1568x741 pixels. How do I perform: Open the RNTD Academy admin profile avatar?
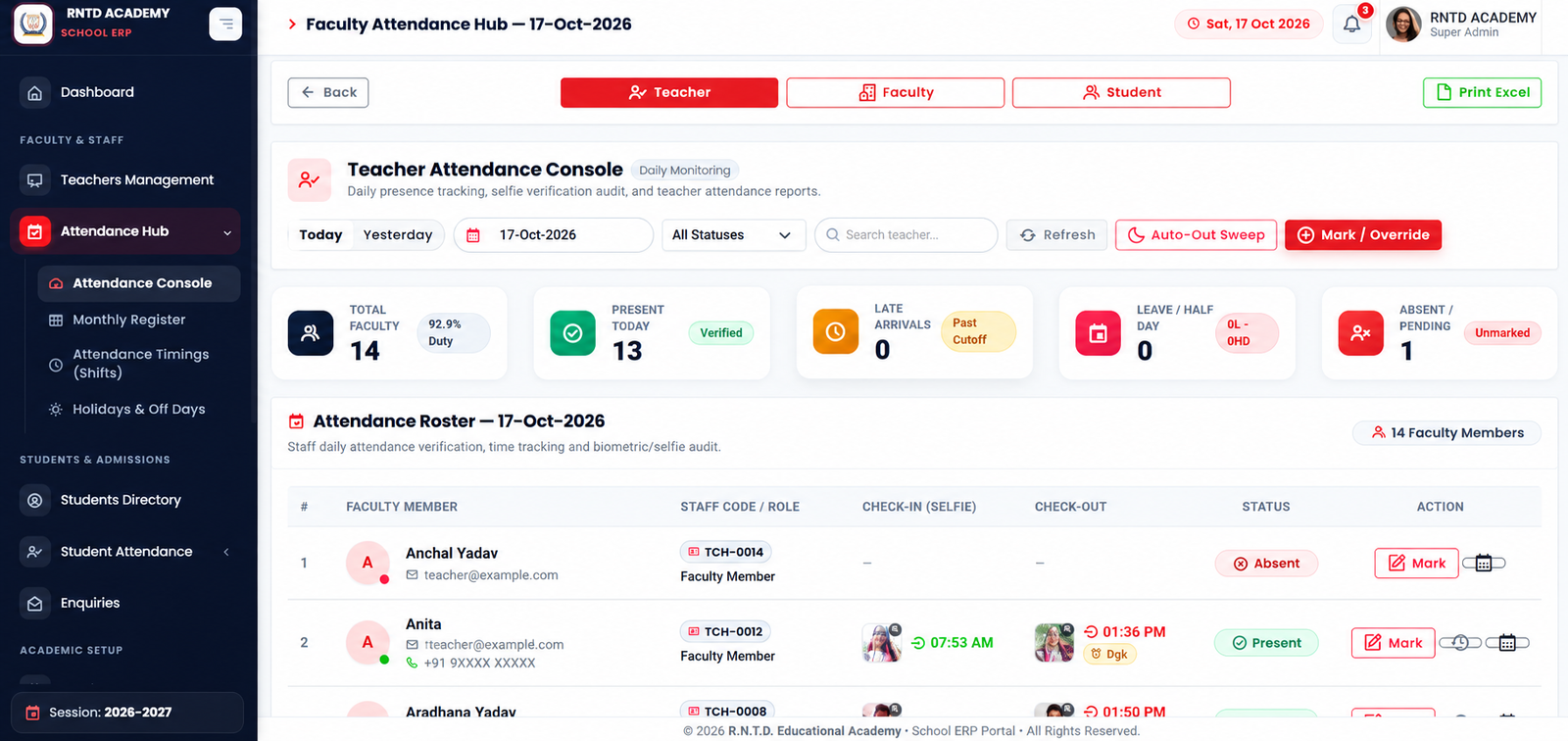[x=1402, y=25]
